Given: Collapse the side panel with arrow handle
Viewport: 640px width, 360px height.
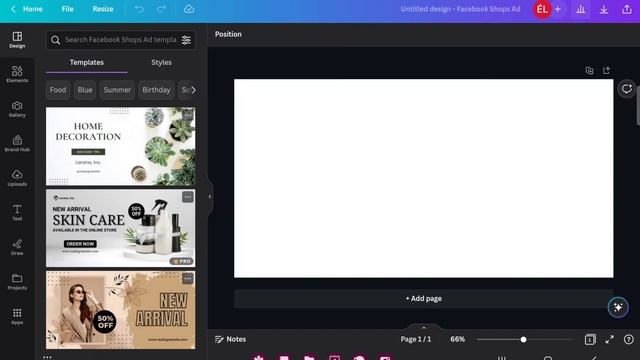Looking at the screenshot, I should 210,197.
